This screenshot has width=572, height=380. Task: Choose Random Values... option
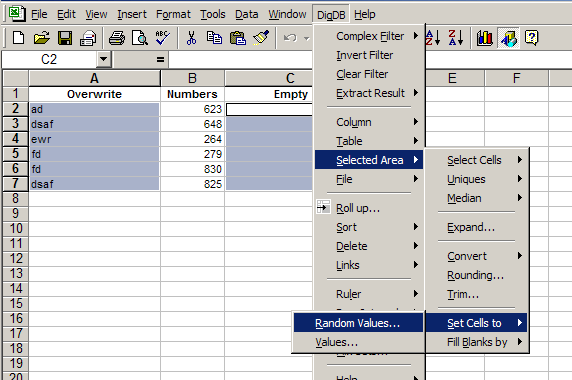pyautogui.click(x=358, y=323)
